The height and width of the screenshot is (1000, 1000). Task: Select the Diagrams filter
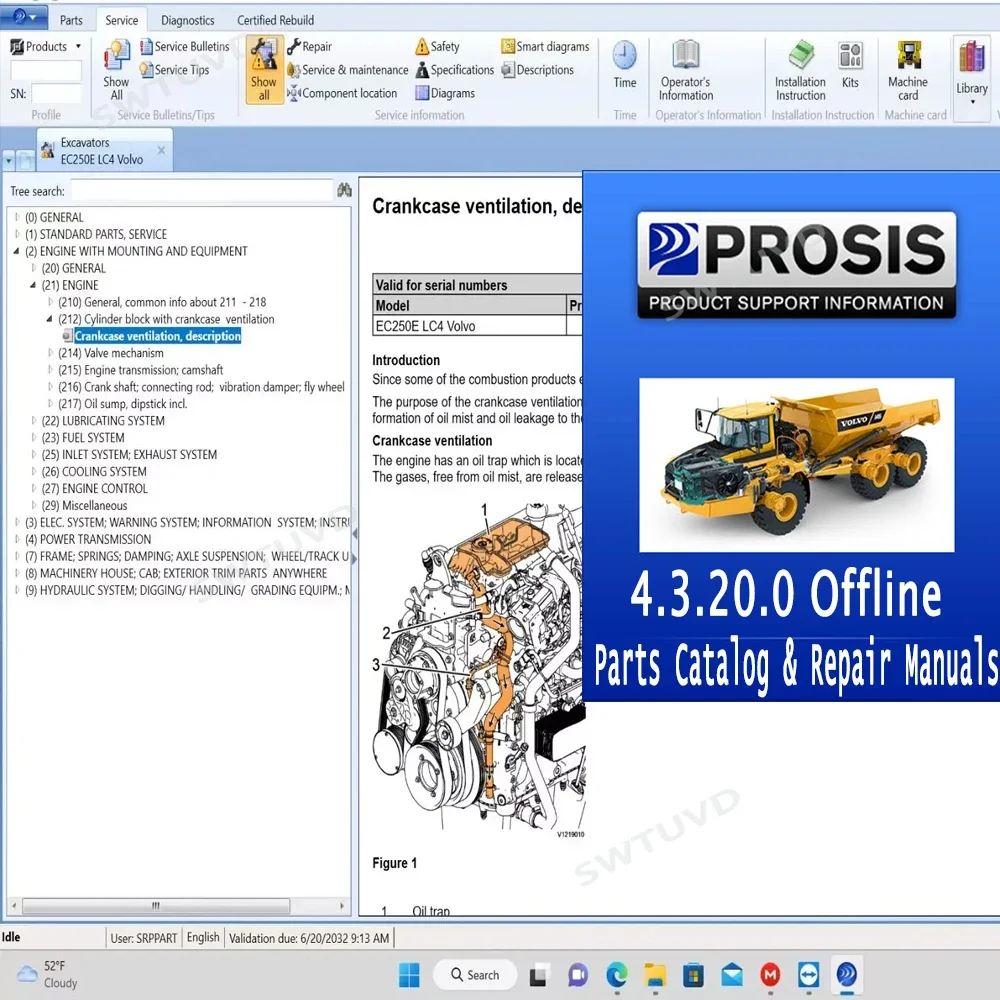tap(445, 93)
